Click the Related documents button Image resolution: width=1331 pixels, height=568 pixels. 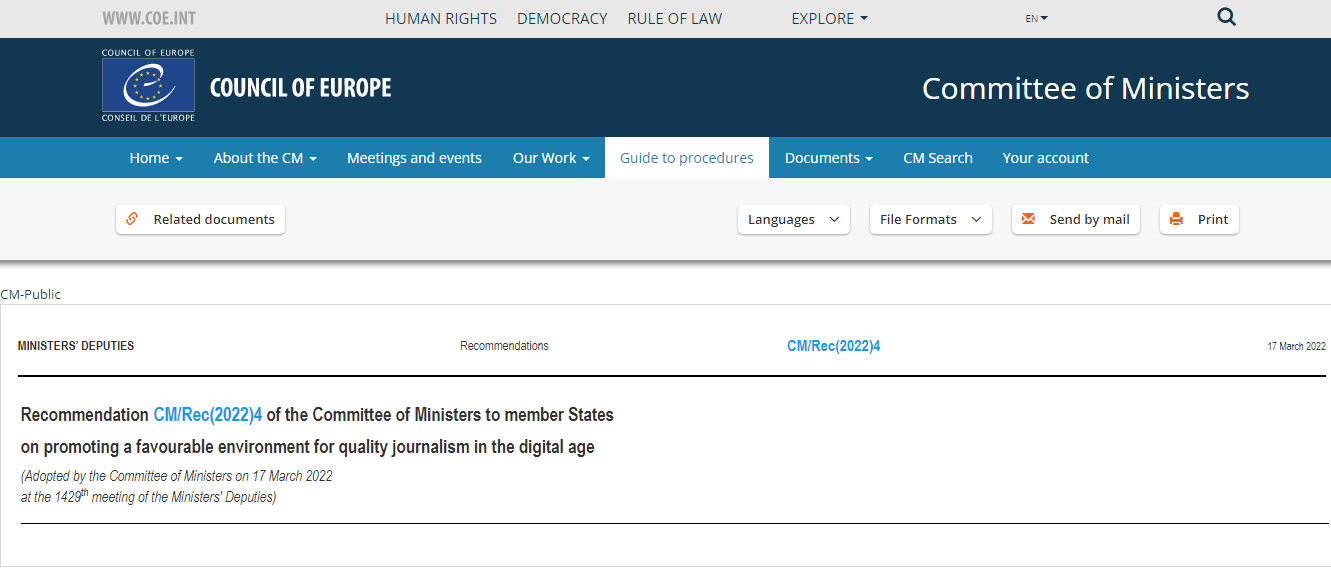pos(200,219)
